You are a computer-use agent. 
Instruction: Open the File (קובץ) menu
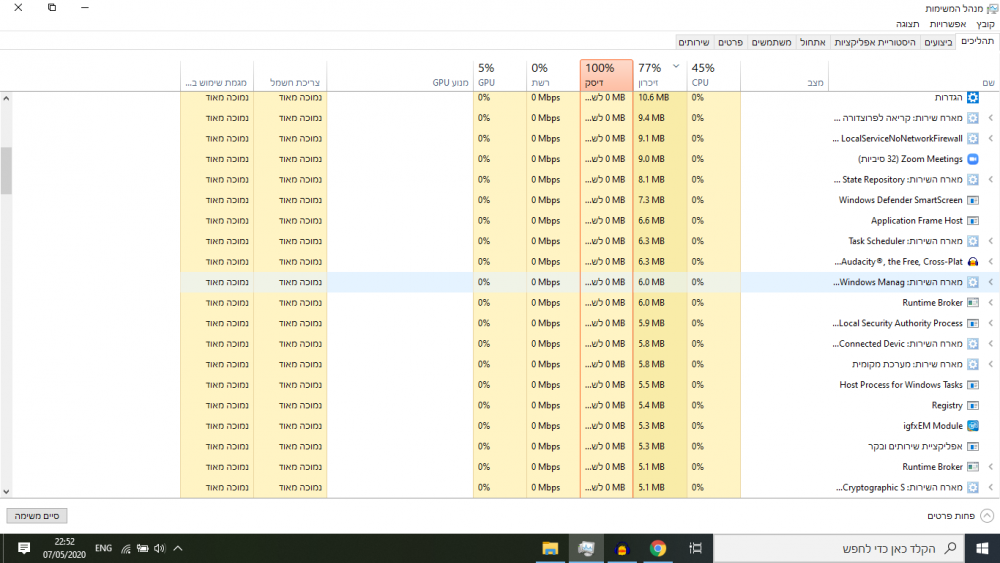click(x=985, y=24)
